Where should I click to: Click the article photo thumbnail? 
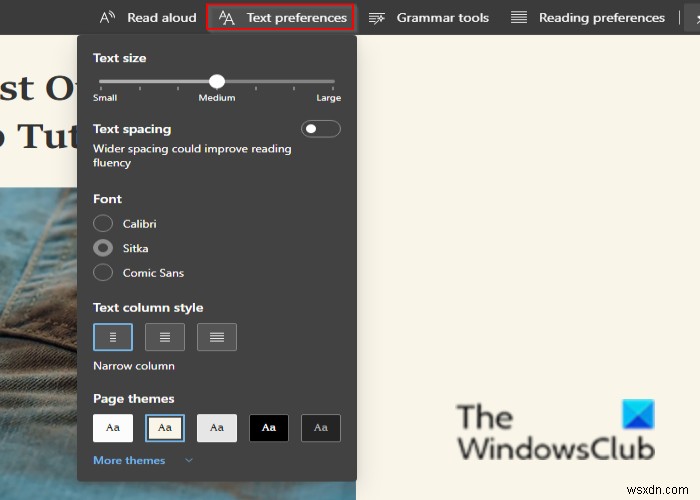pyautogui.click(x=39, y=344)
